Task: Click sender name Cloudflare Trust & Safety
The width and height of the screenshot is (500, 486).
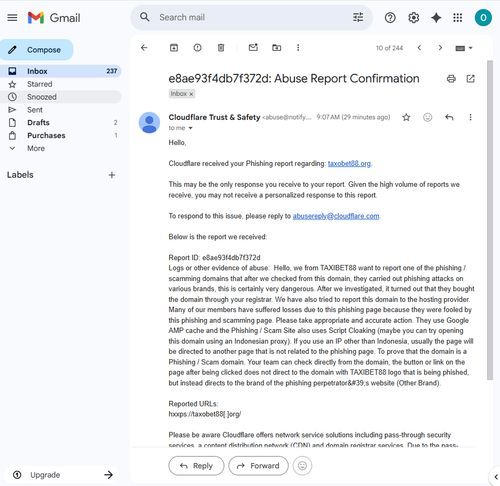Action: pos(214,117)
